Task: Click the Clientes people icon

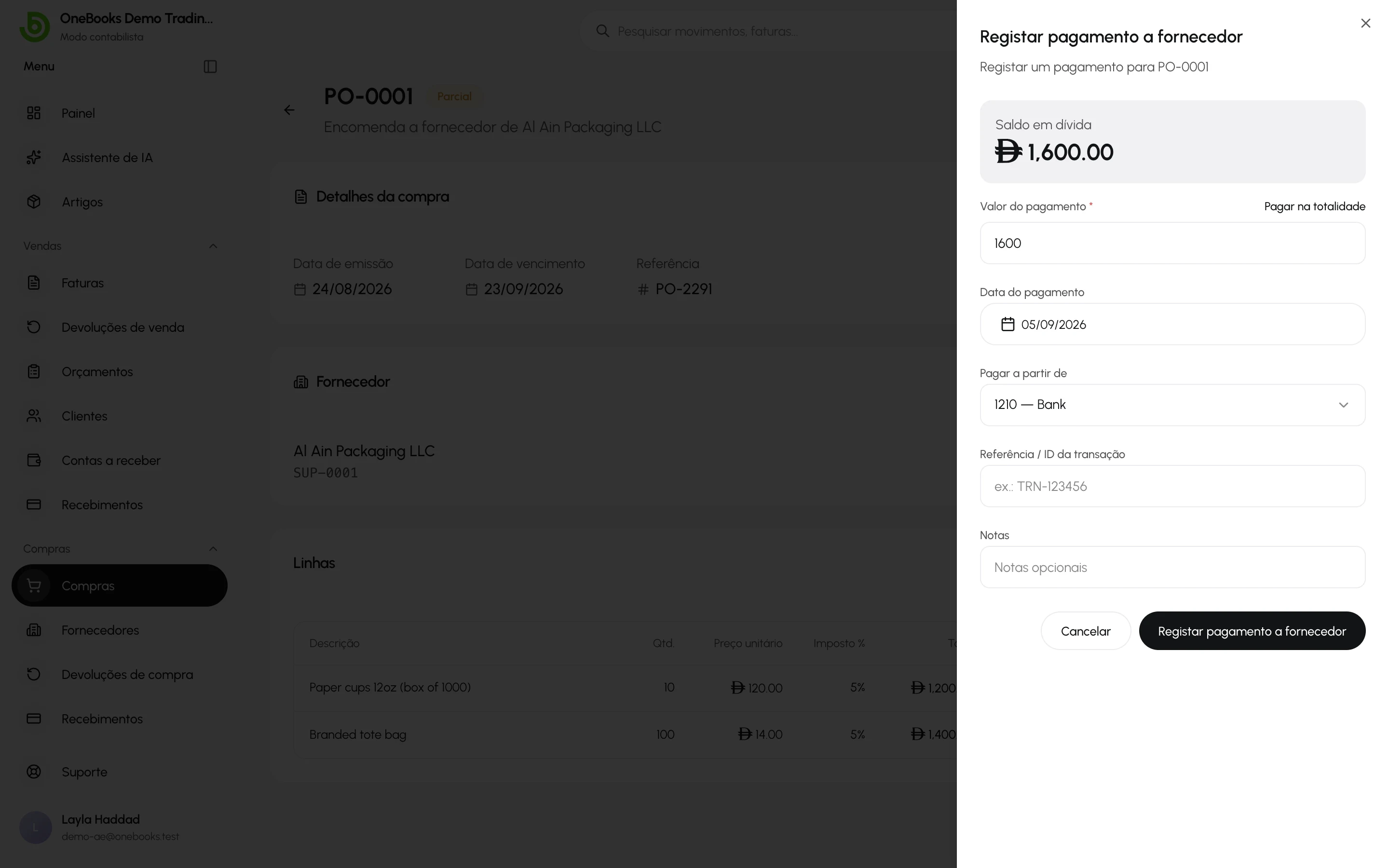Action: [34, 416]
